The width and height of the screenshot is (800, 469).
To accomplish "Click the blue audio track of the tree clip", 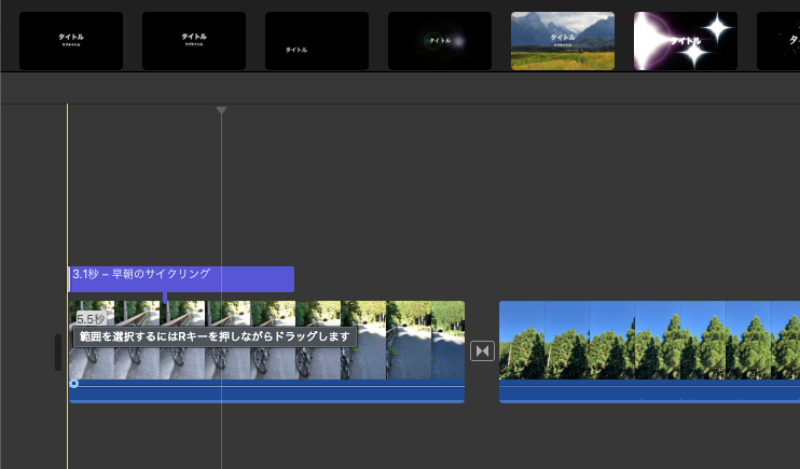I will [x=650, y=392].
